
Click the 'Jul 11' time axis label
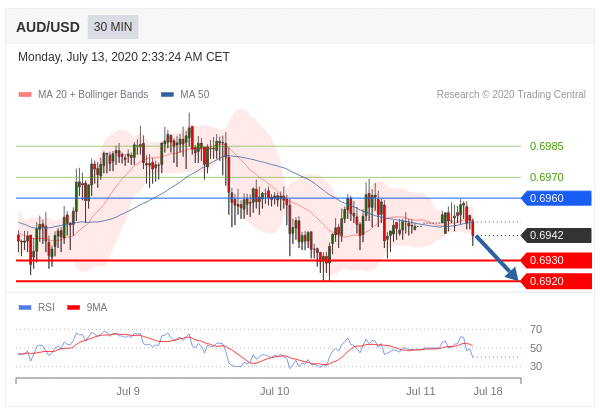(421, 391)
